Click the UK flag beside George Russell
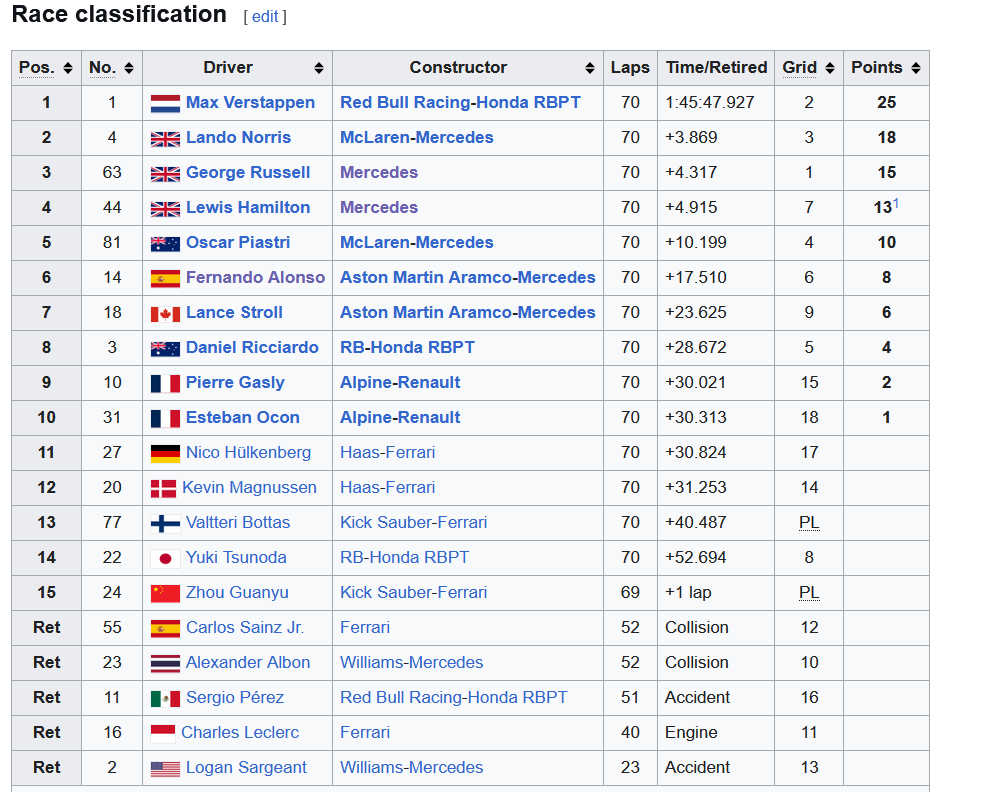The width and height of the screenshot is (1000, 792). [x=165, y=173]
